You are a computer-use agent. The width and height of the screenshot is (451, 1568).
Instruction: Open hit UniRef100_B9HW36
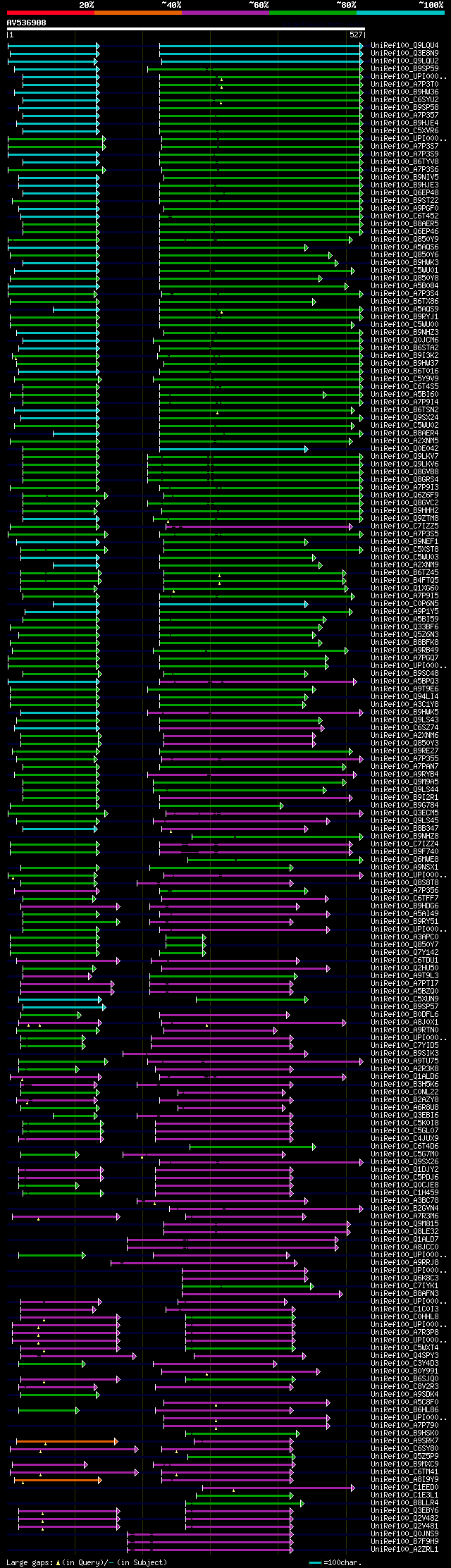click(404, 92)
